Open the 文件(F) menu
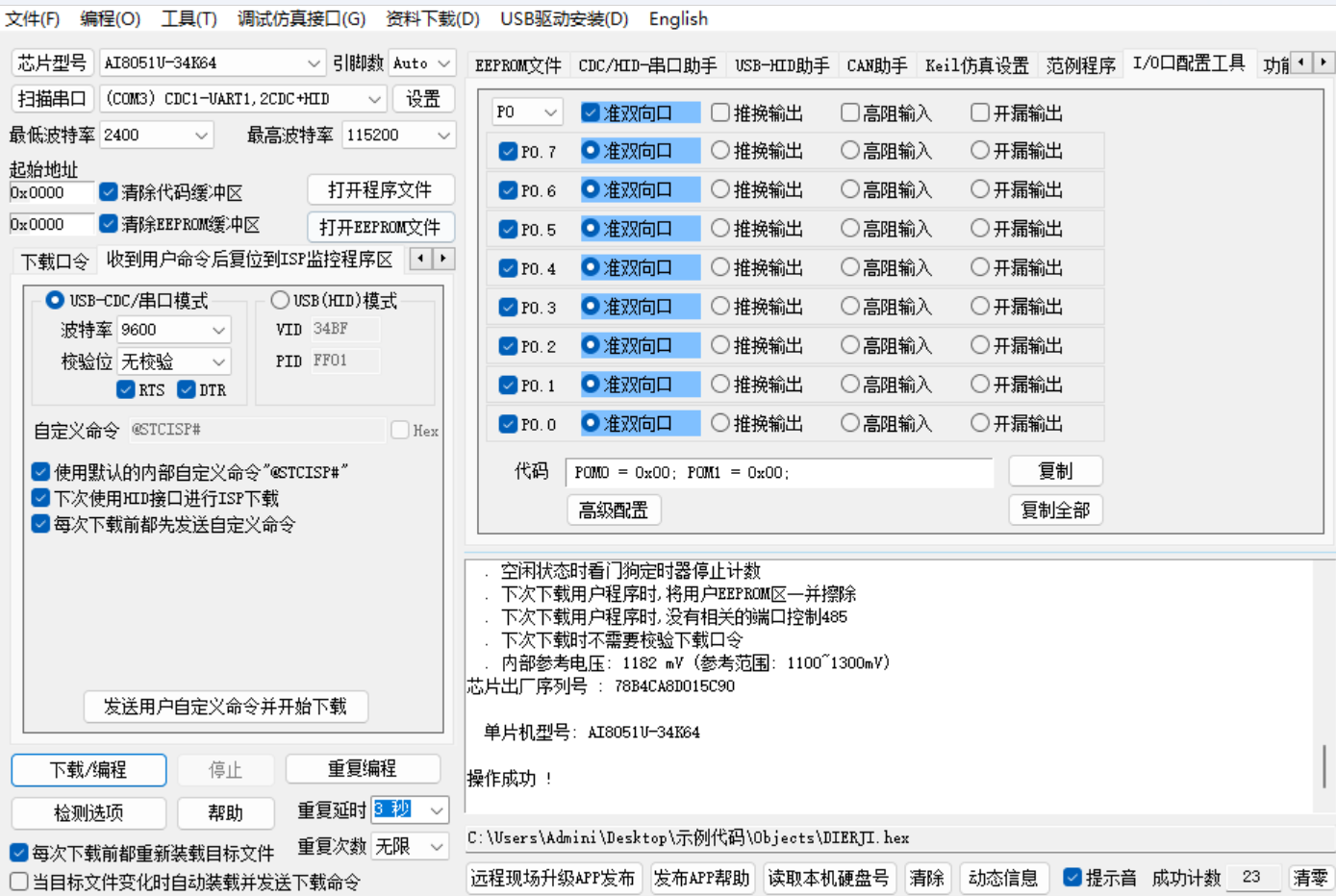 33,19
